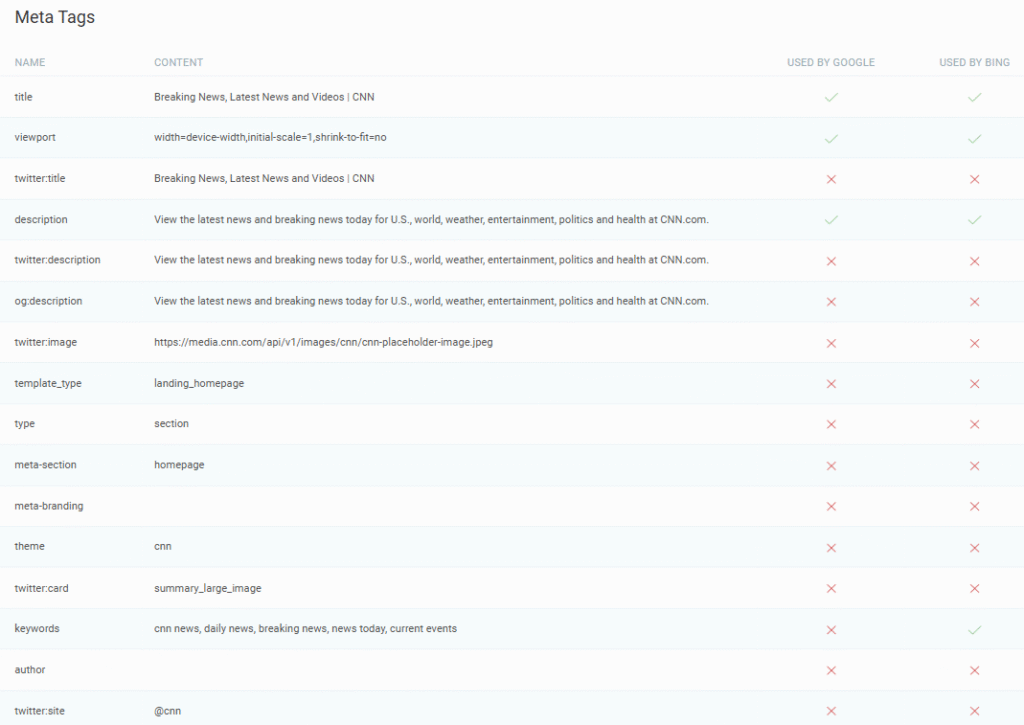The width and height of the screenshot is (1024, 725).
Task: Click the keywords content 'cnn news, daily news…'
Action: 306,628
